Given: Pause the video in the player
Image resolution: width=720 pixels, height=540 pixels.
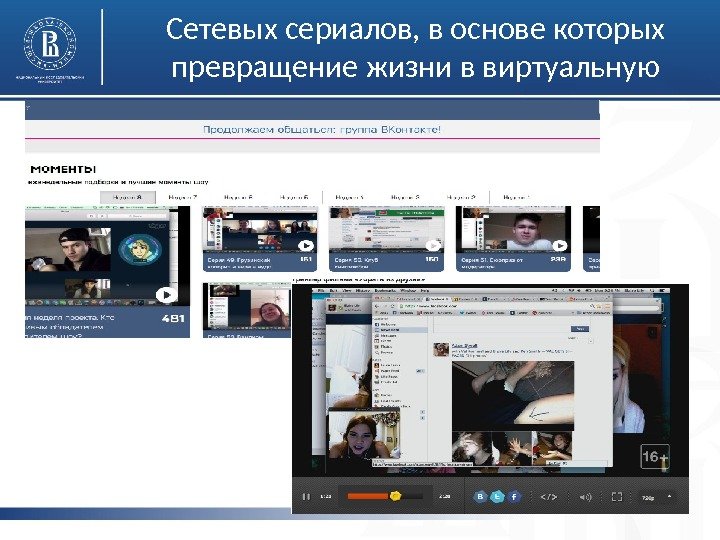Looking at the screenshot, I should tap(306, 497).
